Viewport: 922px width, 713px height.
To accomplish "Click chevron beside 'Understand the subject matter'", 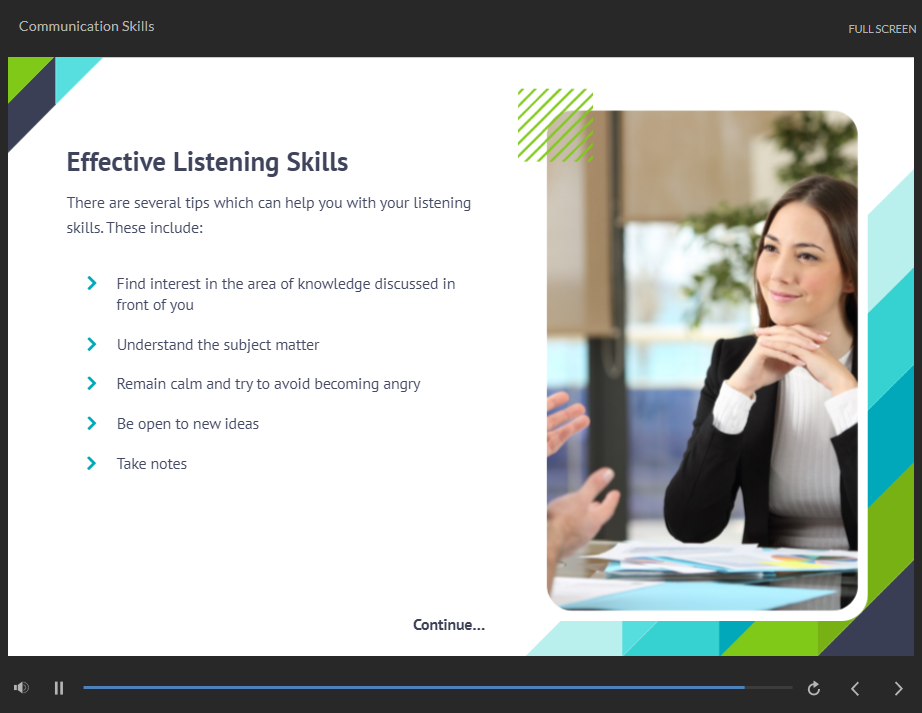I will pos(92,344).
